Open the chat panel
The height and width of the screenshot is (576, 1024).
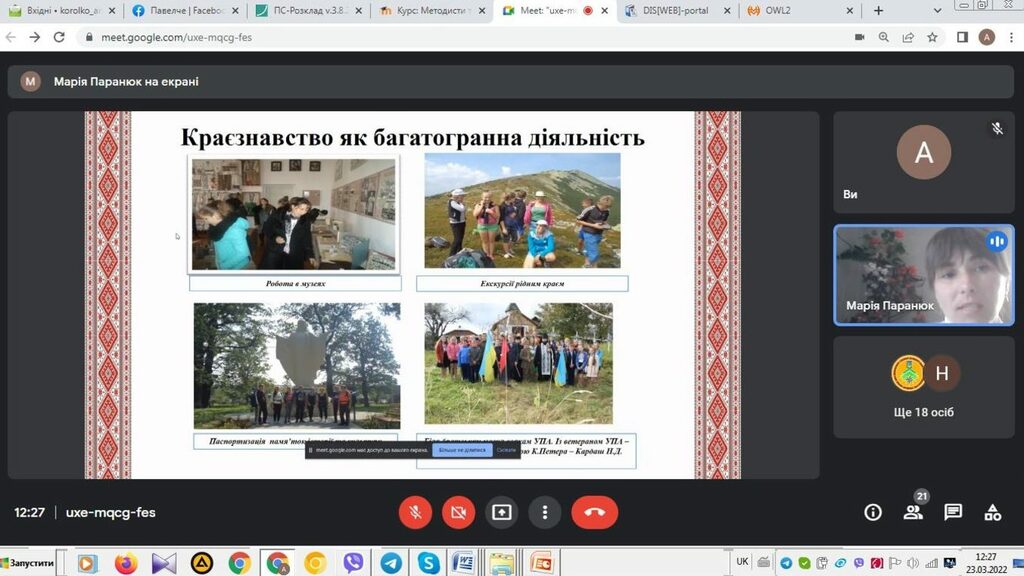click(x=953, y=512)
